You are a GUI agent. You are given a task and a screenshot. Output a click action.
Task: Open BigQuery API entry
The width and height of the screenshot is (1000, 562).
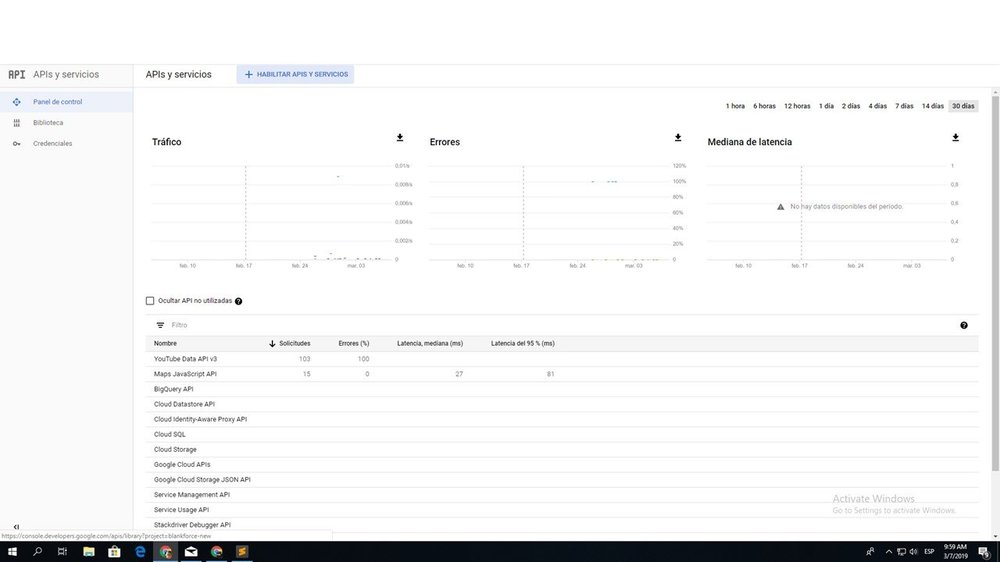pyautogui.click(x=173, y=389)
